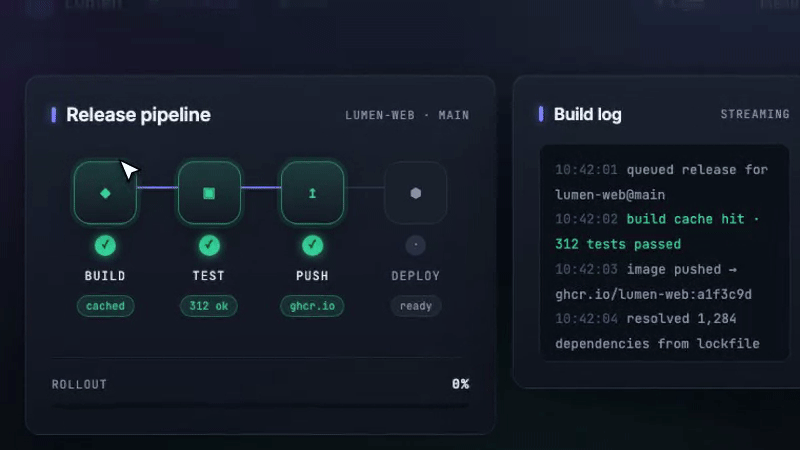Select the Build stage diamond icon
Screen dimensions: 800x450
[105, 193]
